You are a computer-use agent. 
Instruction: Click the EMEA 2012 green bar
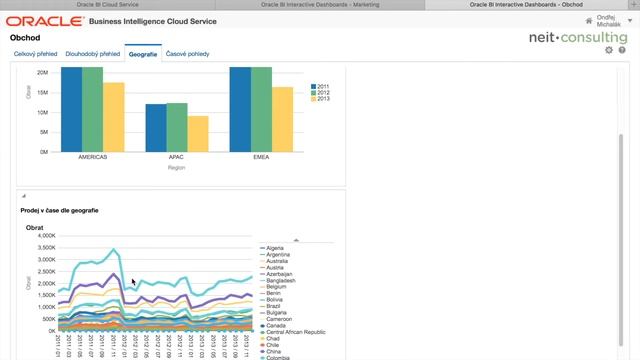tap(261, 109)
